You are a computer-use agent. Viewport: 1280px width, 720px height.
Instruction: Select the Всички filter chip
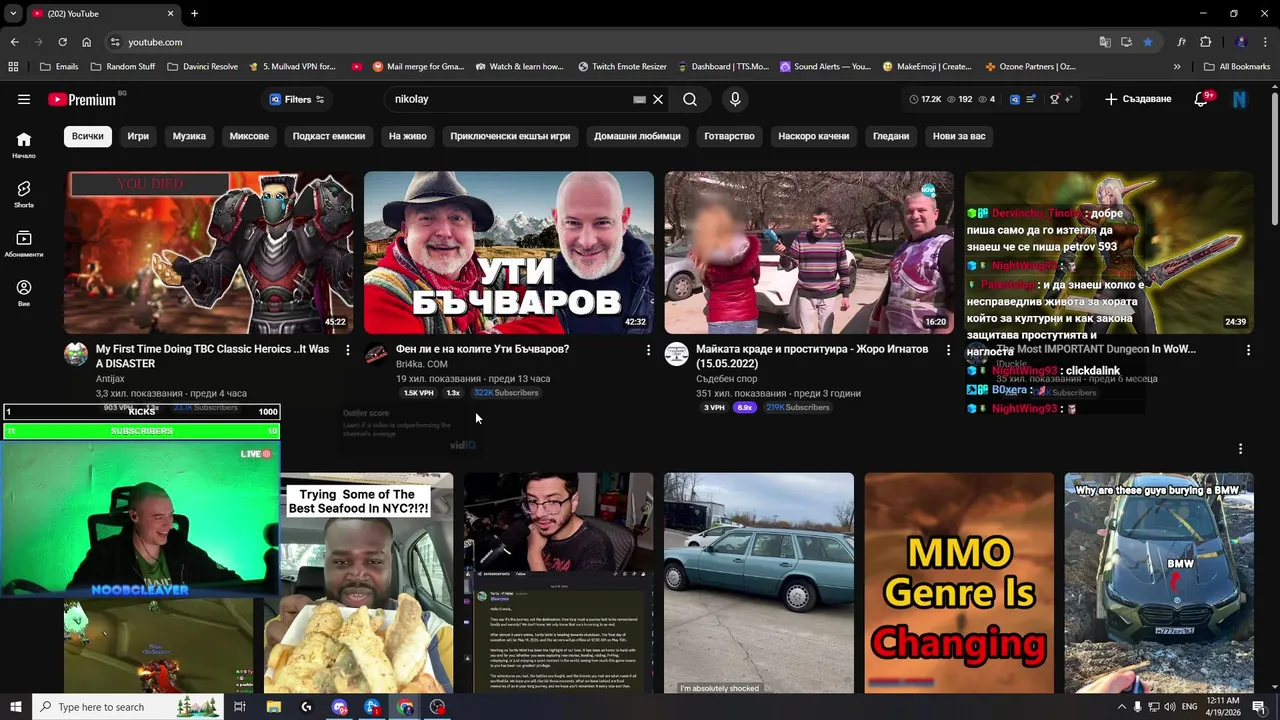(x=87, y=136)
